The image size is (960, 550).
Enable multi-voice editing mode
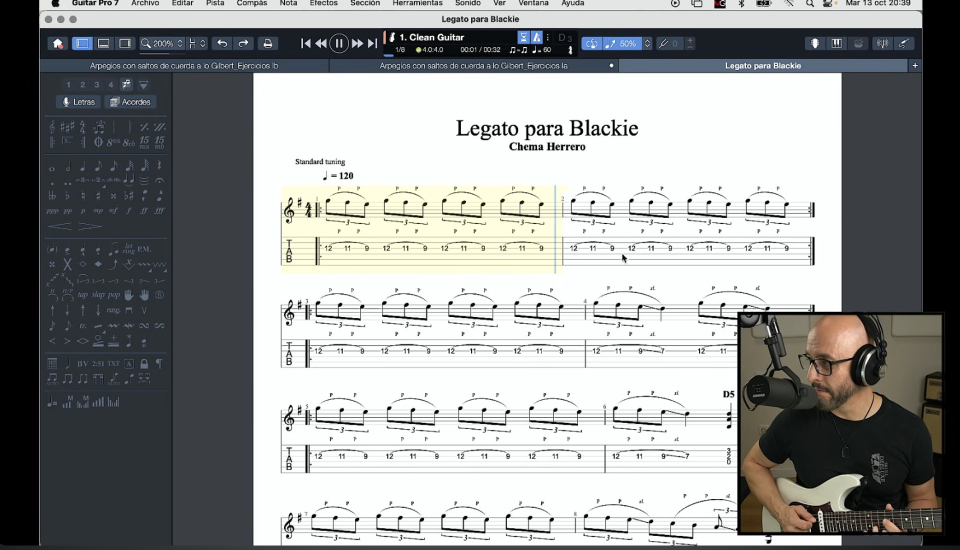tap(126, 85)
